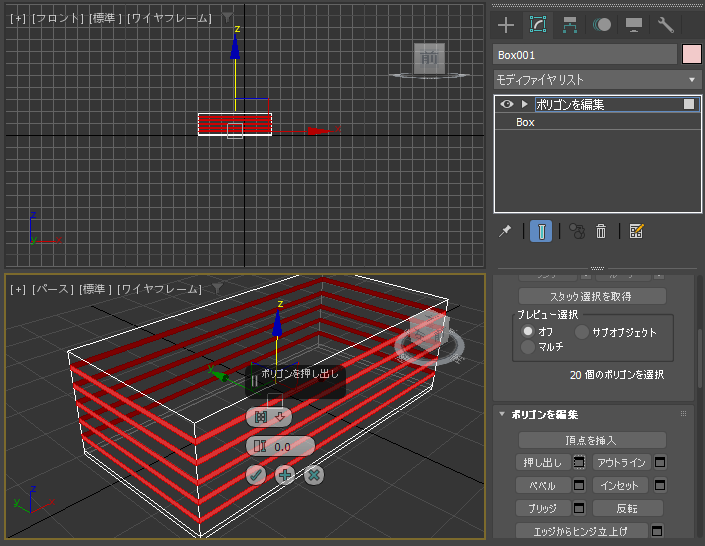Click the Box001 object name field
This screenshot has width=705, height=546.
coord(585,55)
